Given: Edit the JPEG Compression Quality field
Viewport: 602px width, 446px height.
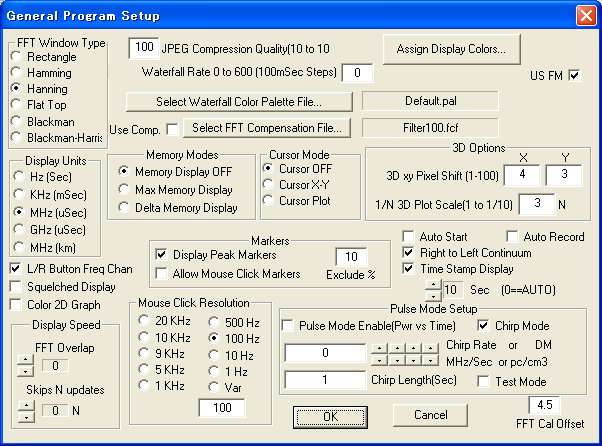Looking at the screenshot, I should pos(144,48).
